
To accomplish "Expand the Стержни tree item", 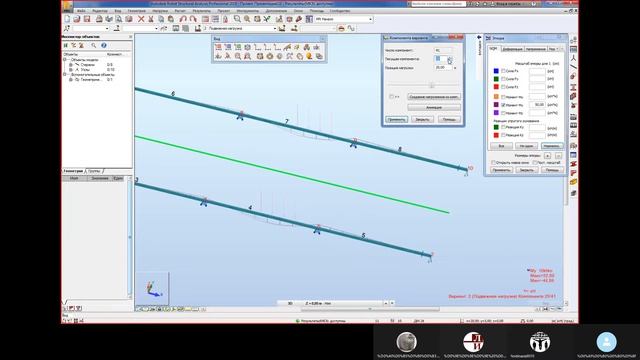I will (x=71, y=64).
